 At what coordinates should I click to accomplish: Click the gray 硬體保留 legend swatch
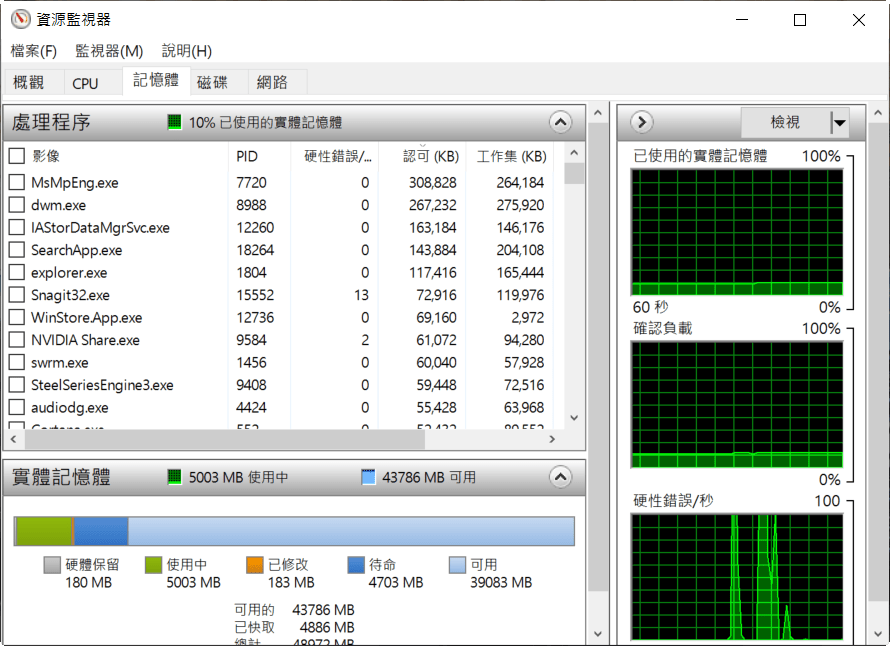pos(53,565)
